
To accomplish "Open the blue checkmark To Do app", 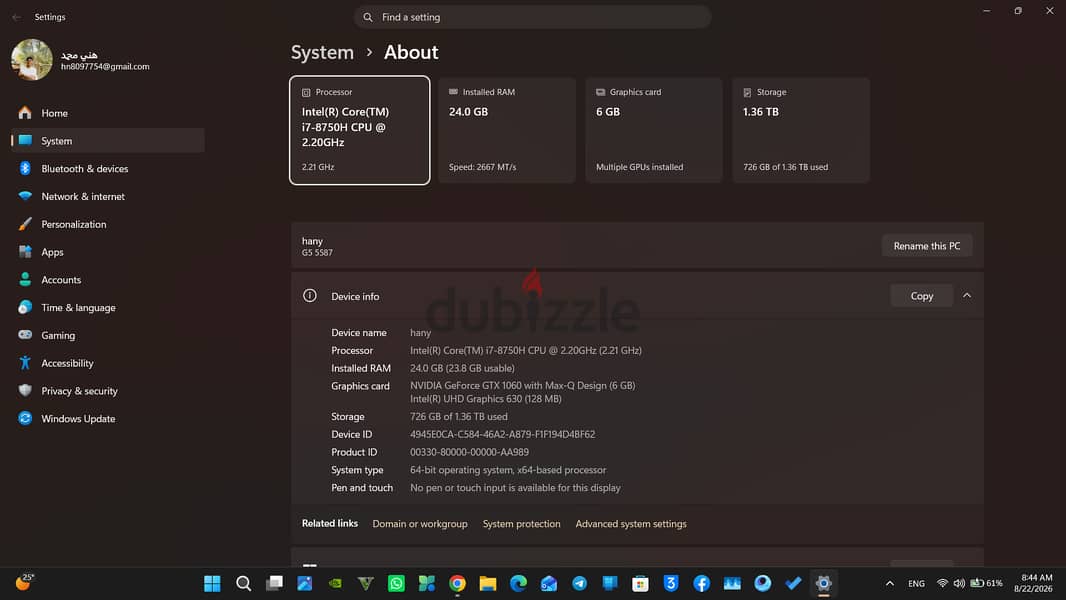I will (793, 583).
